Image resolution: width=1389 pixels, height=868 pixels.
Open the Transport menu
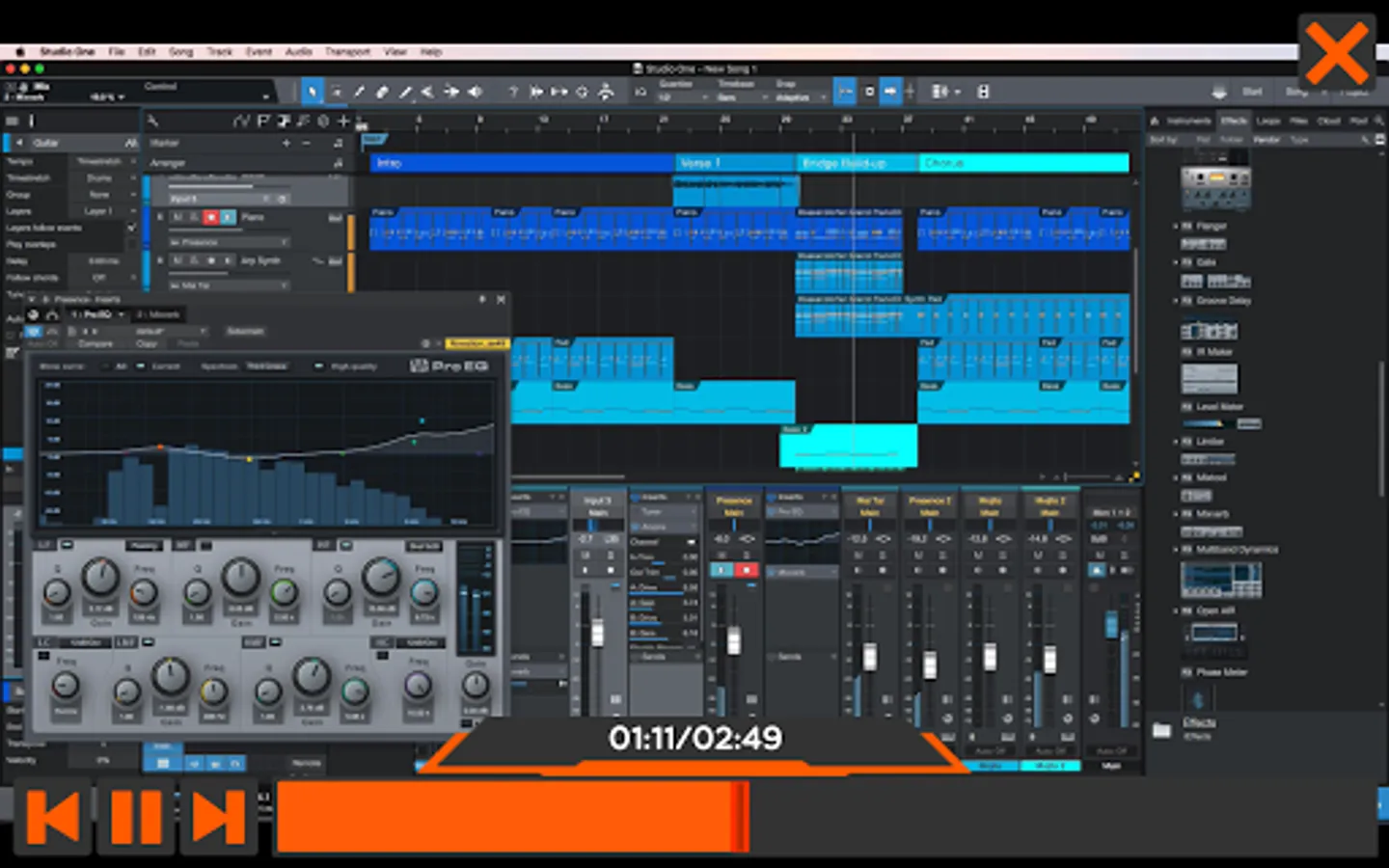pyautogui.click(x=347, y=52)
